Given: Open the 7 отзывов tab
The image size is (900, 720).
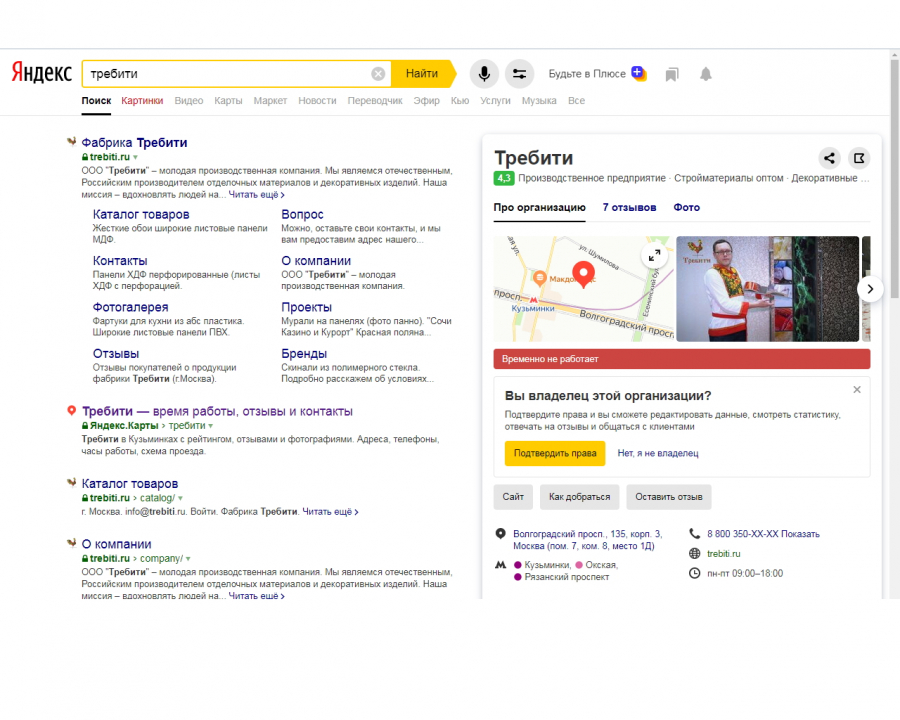Looking at the screenshot, I should [x=629, y=207].
